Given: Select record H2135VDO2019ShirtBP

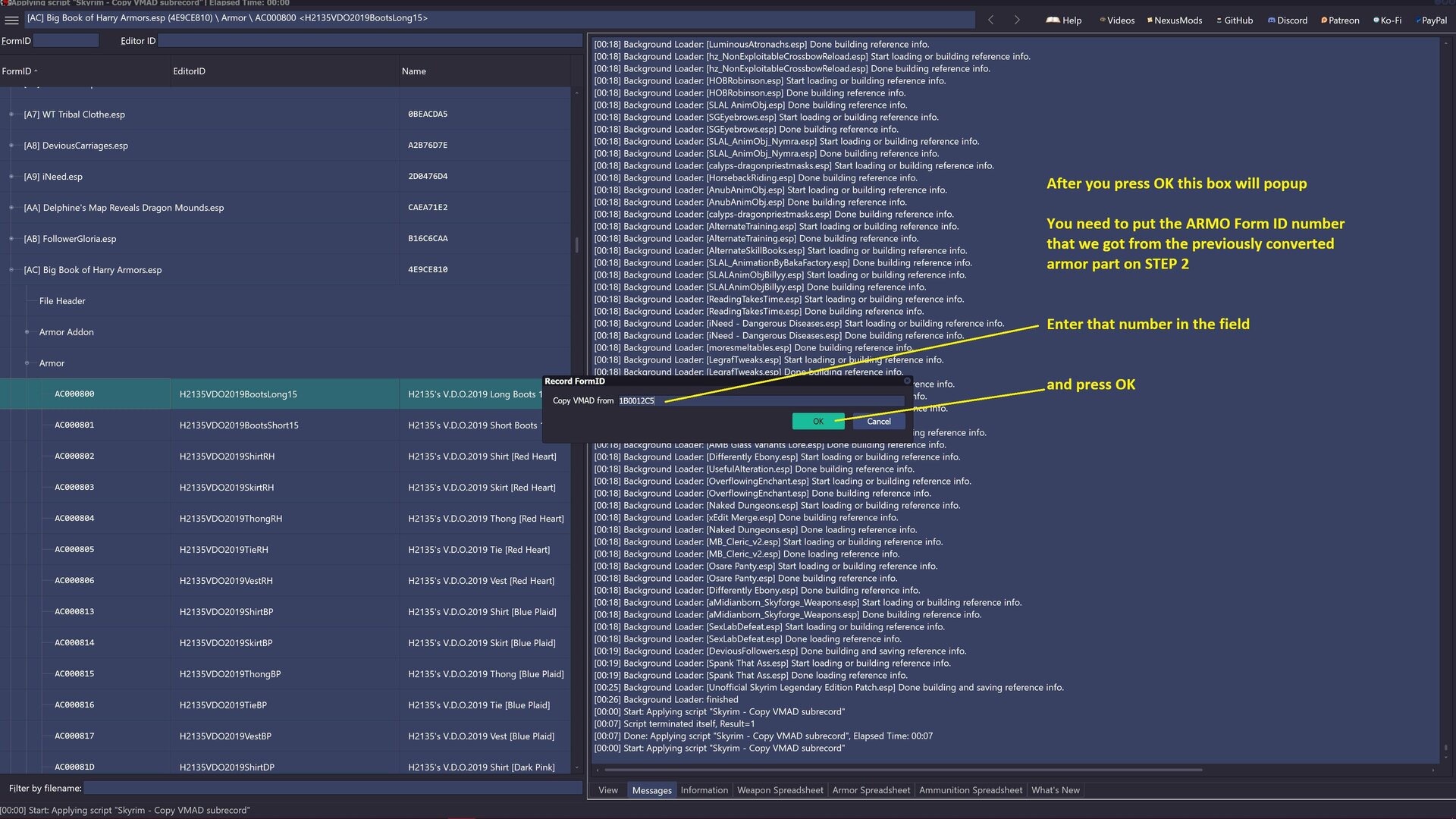Looking at the screenshot, I should (285, 612).
